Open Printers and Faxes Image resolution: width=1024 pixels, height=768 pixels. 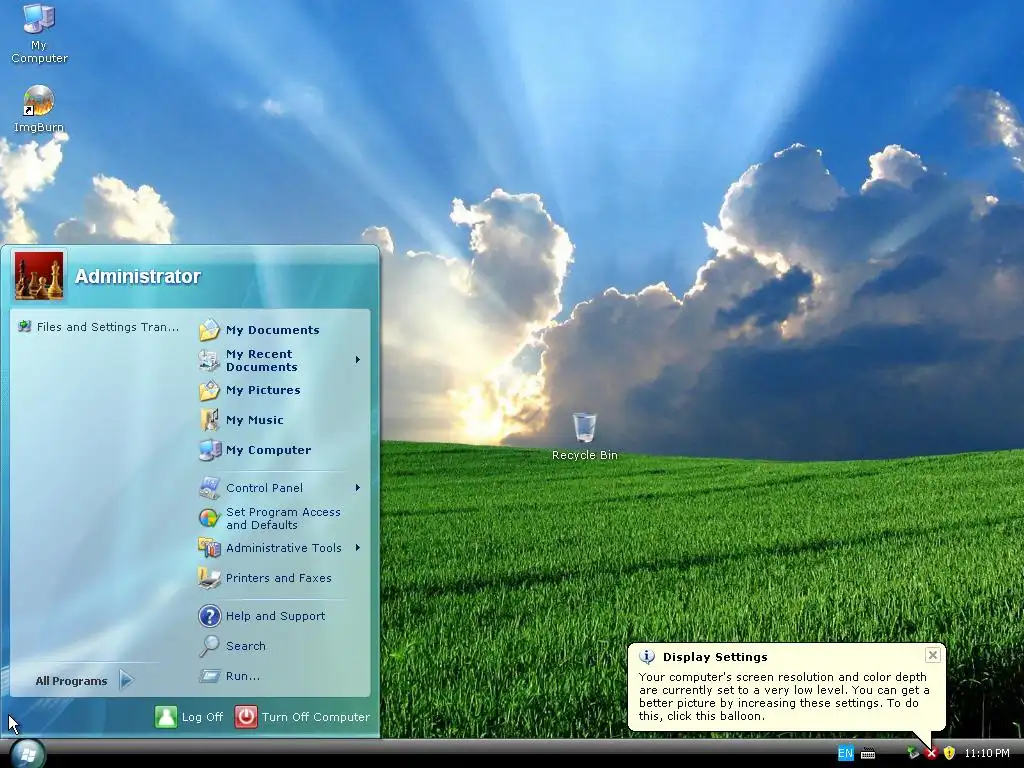[279, 578]
